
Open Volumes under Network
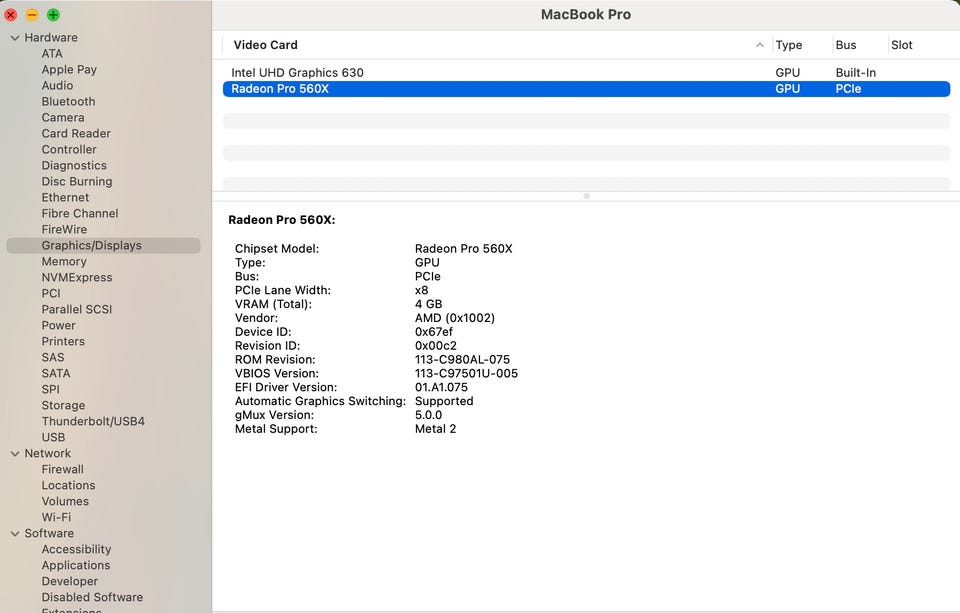click(x=66, y=501)
